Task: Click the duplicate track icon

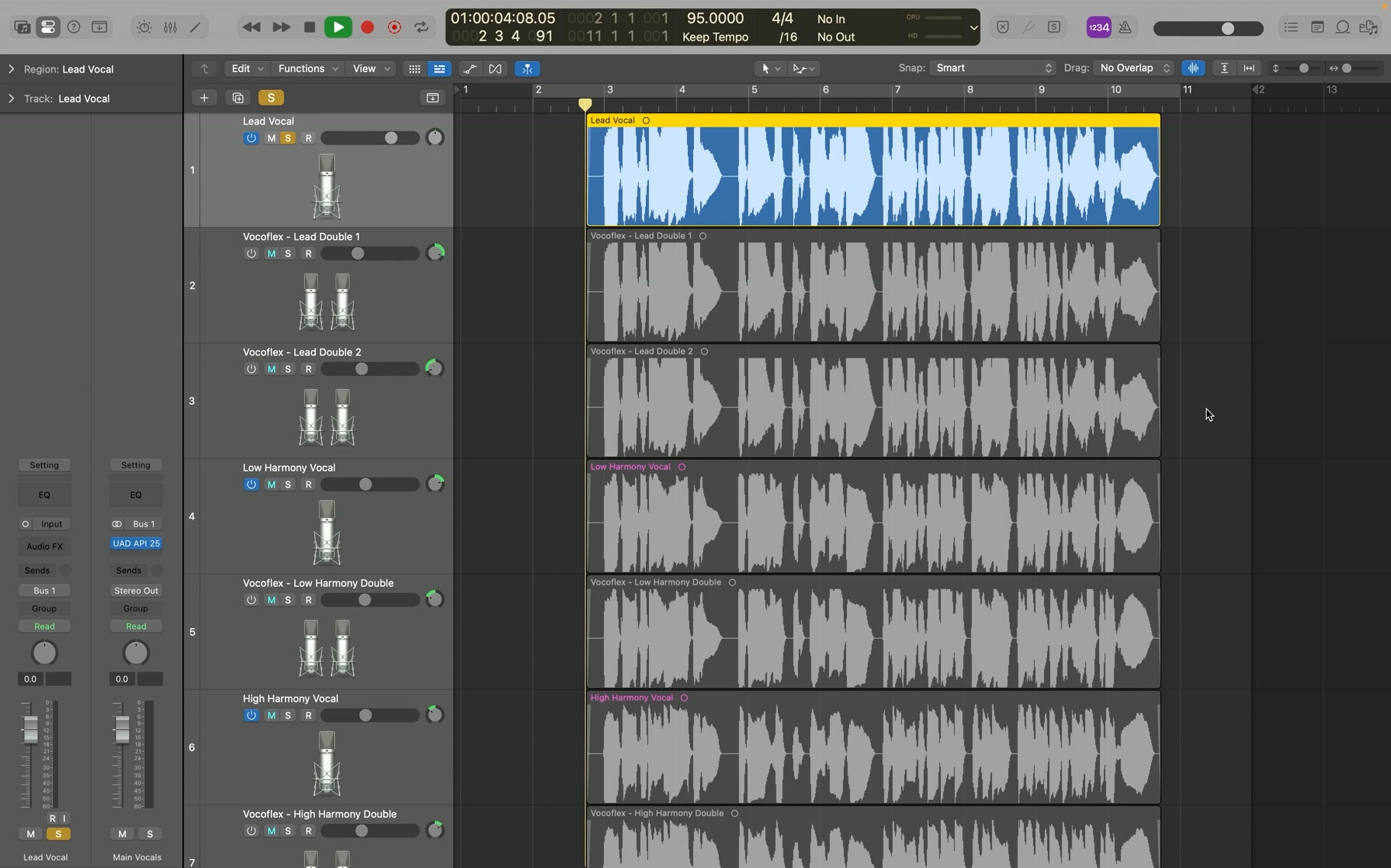Action: click(x=238, y=98)
